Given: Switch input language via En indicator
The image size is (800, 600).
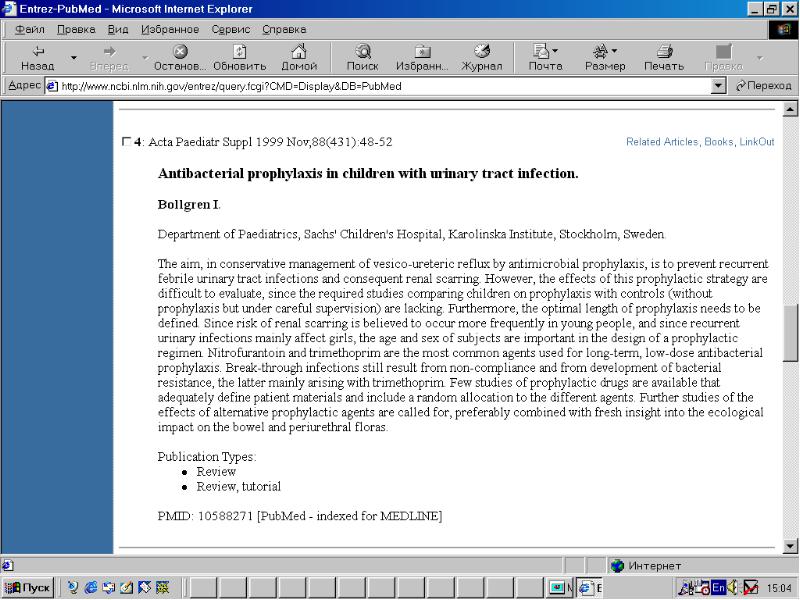Looking at the screenshot, I should [x=718, y=588].
